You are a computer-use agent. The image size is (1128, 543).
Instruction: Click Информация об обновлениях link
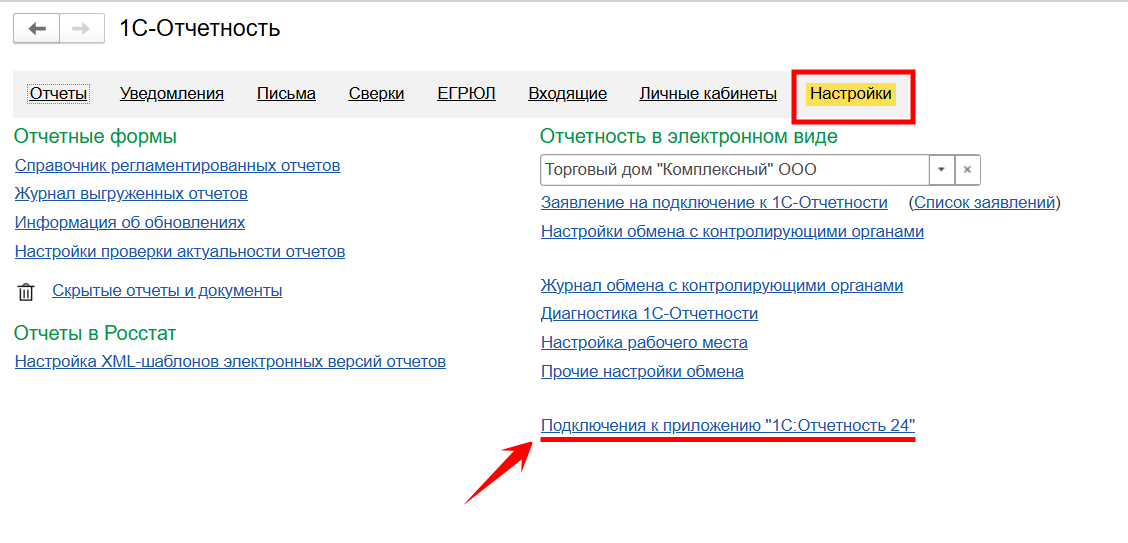130,223
